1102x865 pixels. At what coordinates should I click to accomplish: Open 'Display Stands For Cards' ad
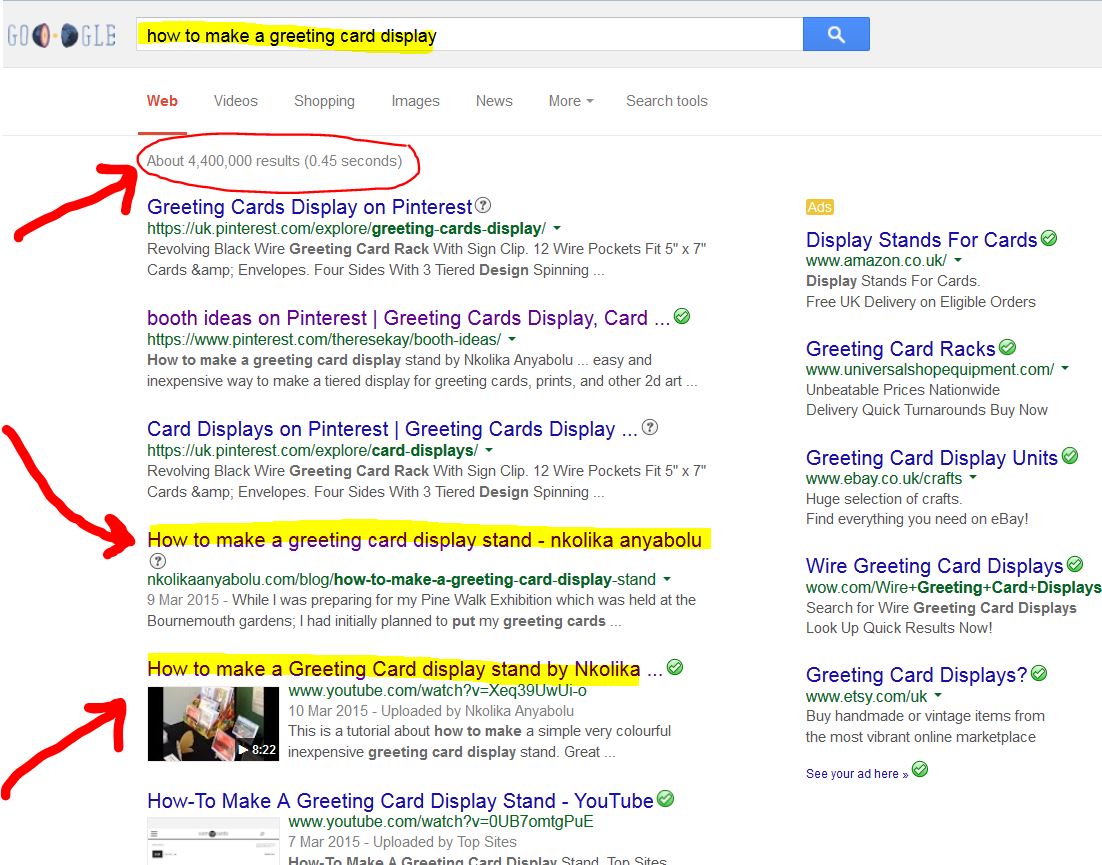(x=921, y=240)
